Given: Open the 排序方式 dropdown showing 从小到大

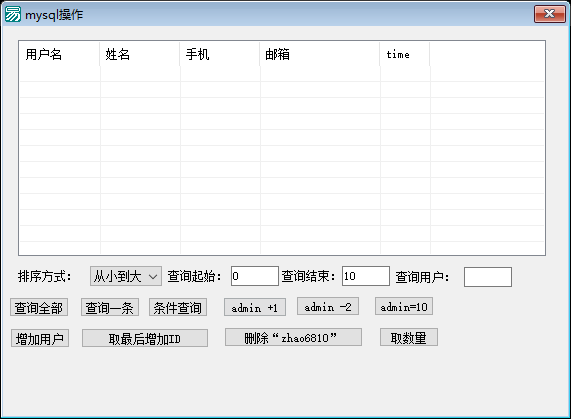Looking at the screenshot, I should (126, 276).
